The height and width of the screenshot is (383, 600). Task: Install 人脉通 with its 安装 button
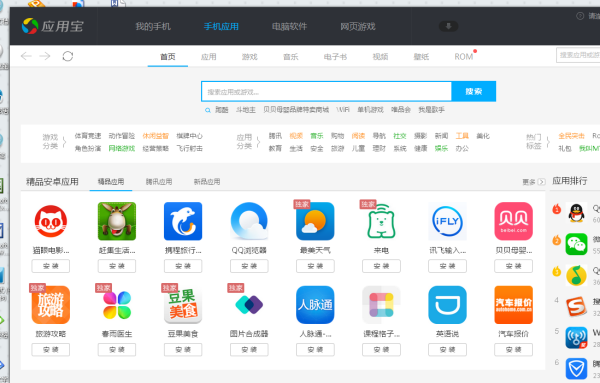315,350
